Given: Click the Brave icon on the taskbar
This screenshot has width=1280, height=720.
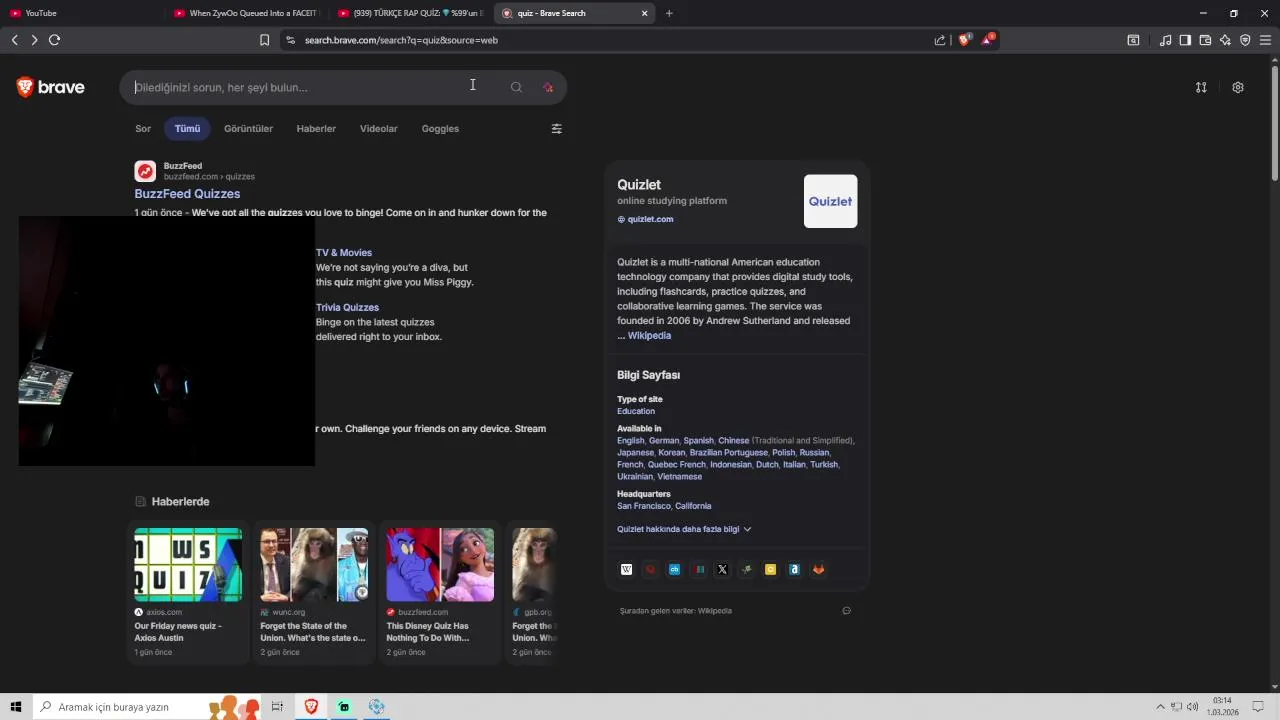Looking at the screenshot, I should (311, 707).
